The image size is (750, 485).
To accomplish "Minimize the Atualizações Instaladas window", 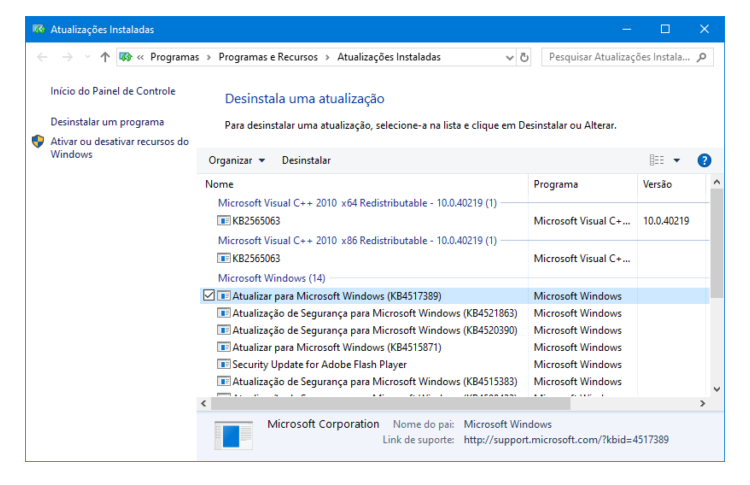I will point(627,30).
